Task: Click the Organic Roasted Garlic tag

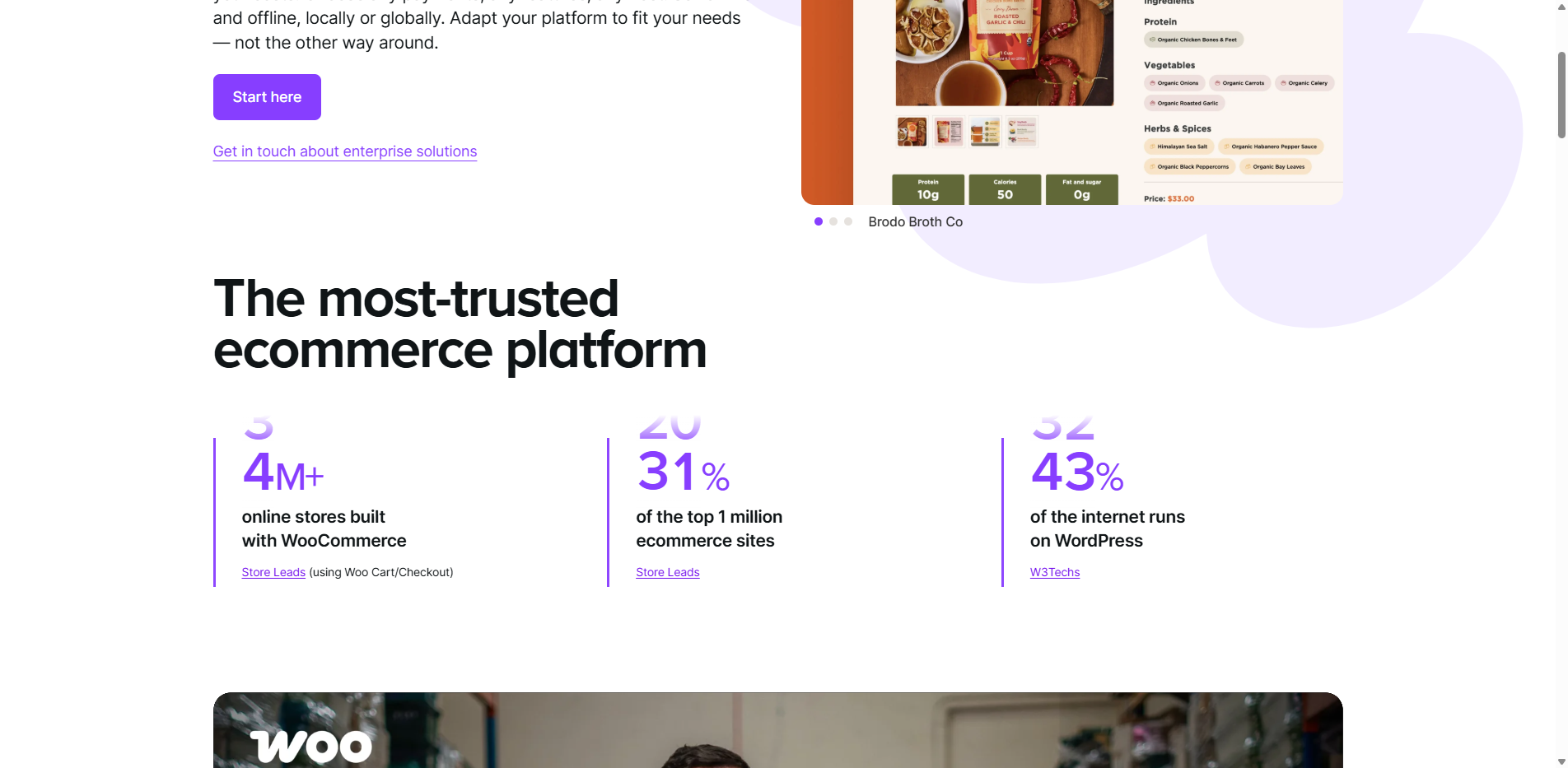Action: tap(1183, 102)
